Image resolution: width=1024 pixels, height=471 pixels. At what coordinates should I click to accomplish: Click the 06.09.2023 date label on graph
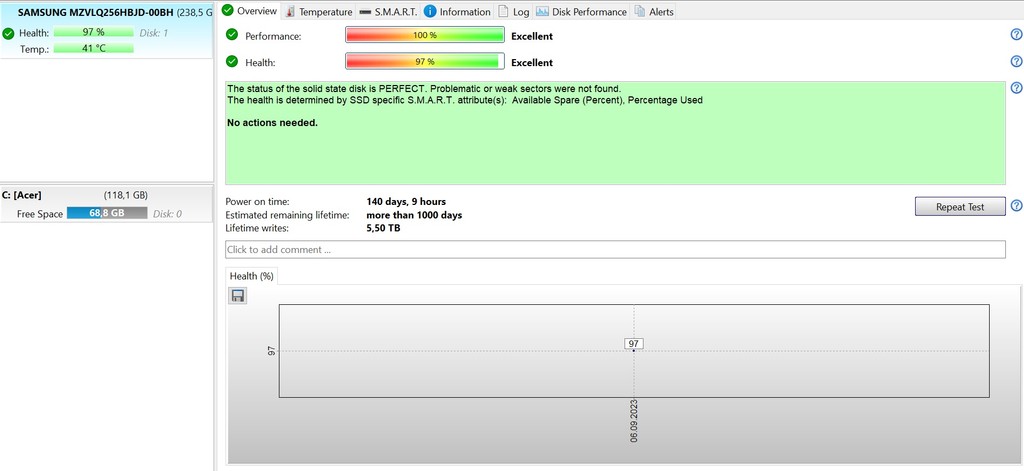(634, 420)
